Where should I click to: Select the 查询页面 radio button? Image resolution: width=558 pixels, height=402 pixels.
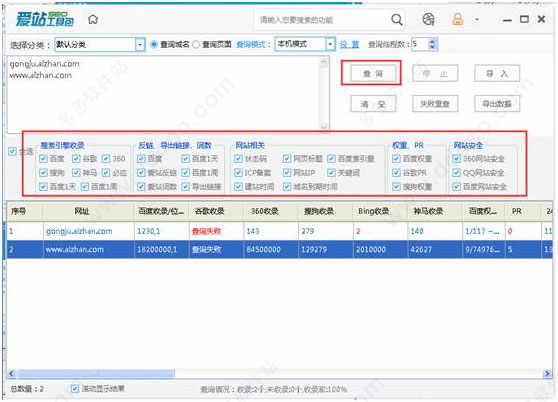(x=196, y=44)
